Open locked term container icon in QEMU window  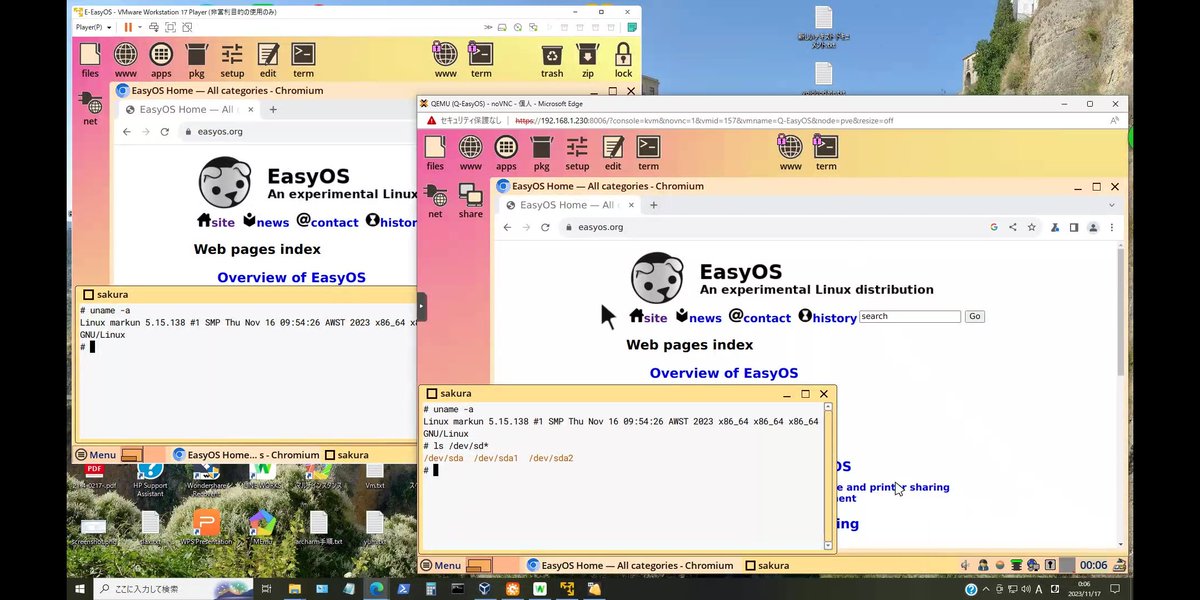826,153
